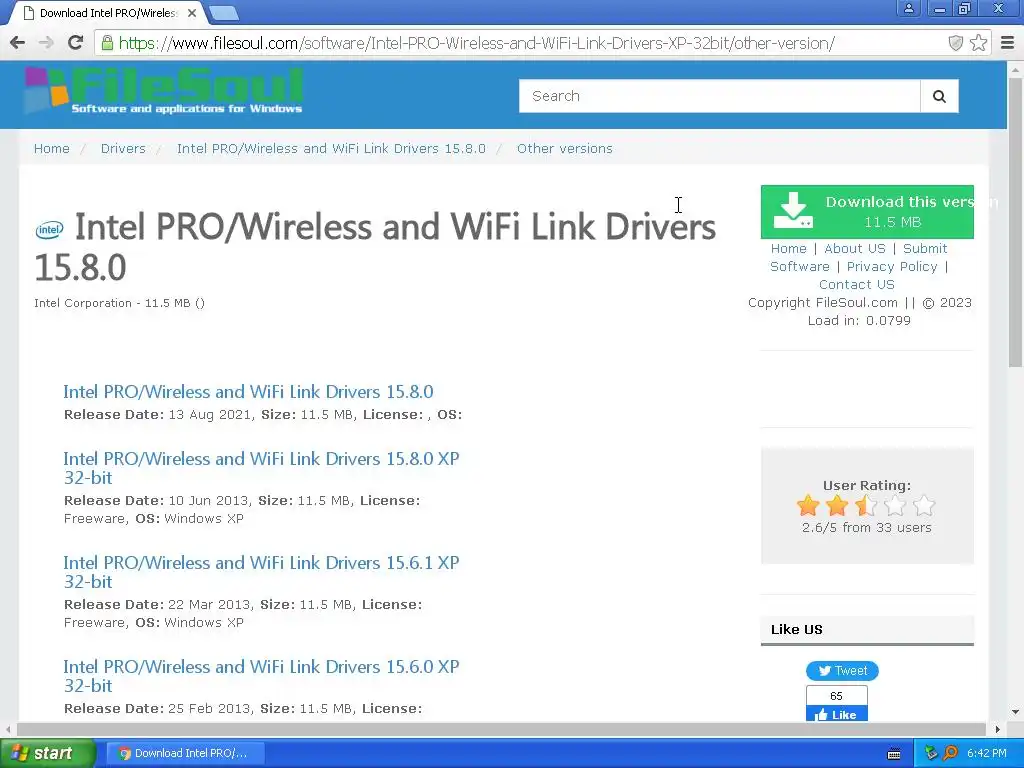The width and height of the screenshot is (1024, 768).
Task: Open the Privacy Policy link
Action: (891, 266)
